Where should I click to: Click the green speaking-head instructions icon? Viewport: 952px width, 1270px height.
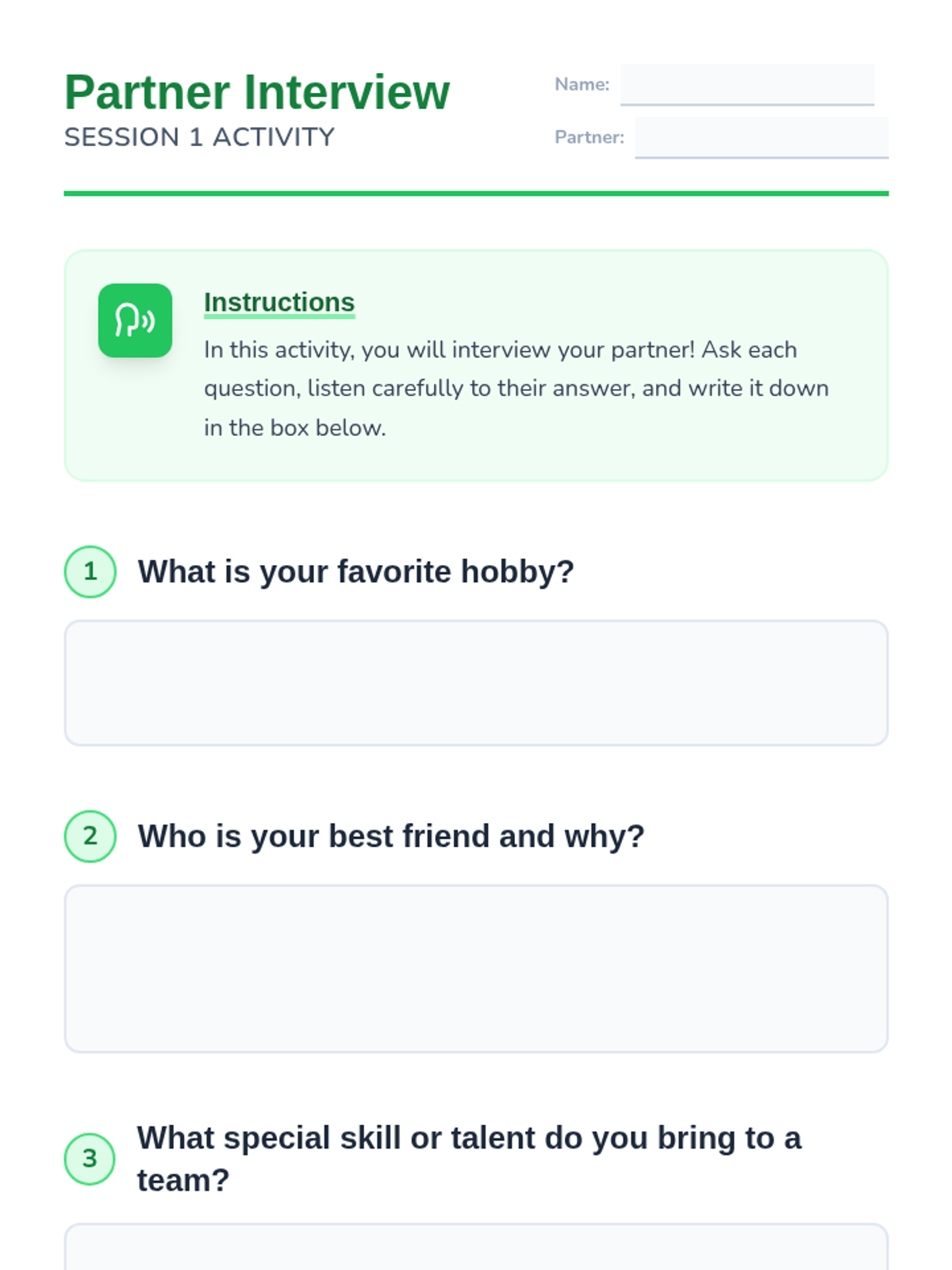click(x=135, y=321)
